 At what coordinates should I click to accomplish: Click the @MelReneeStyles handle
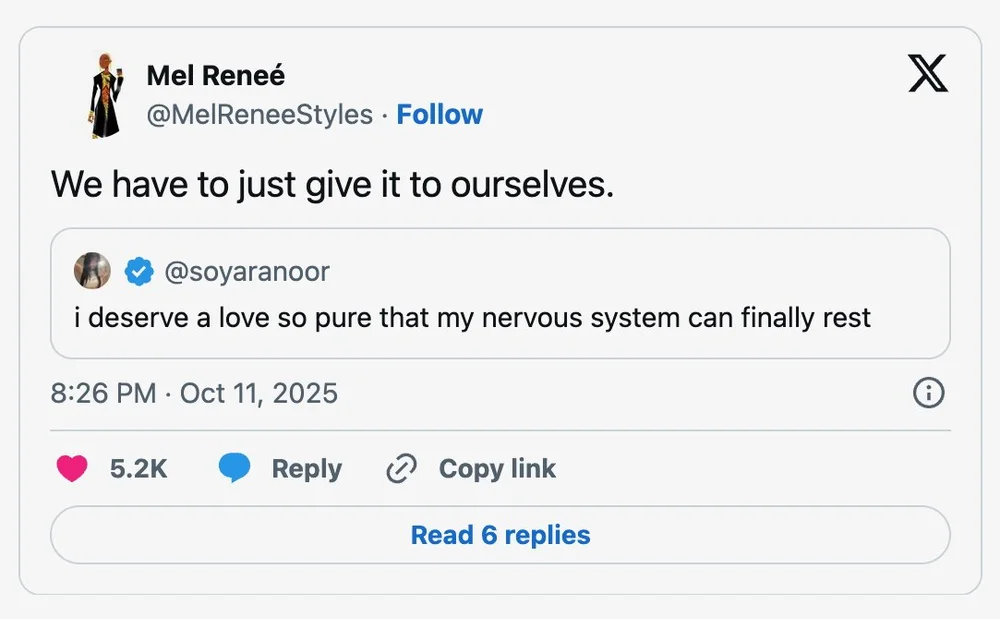click(x=260, y=115)
